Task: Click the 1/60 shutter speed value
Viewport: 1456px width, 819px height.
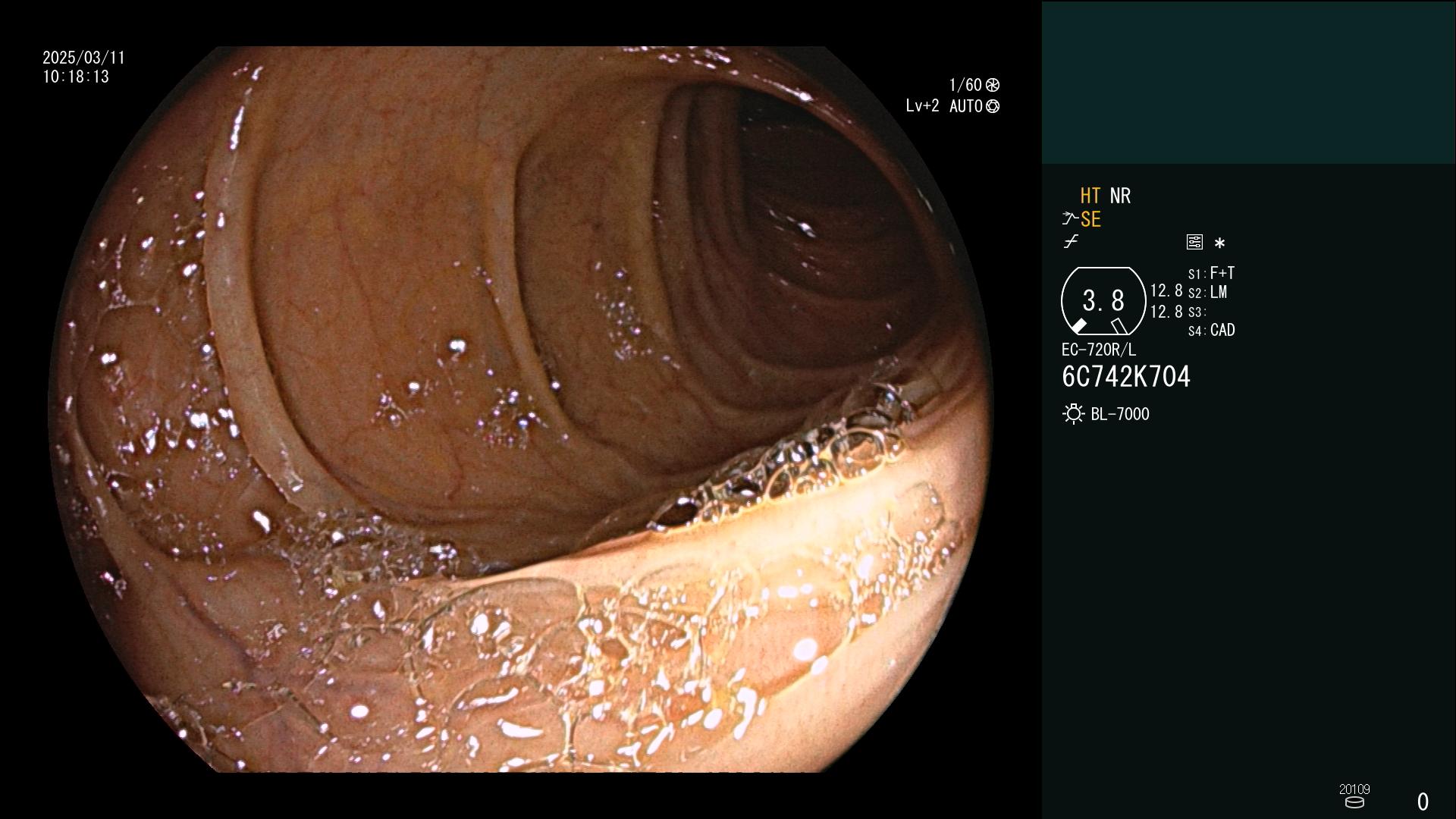Action: coord(965,85)
